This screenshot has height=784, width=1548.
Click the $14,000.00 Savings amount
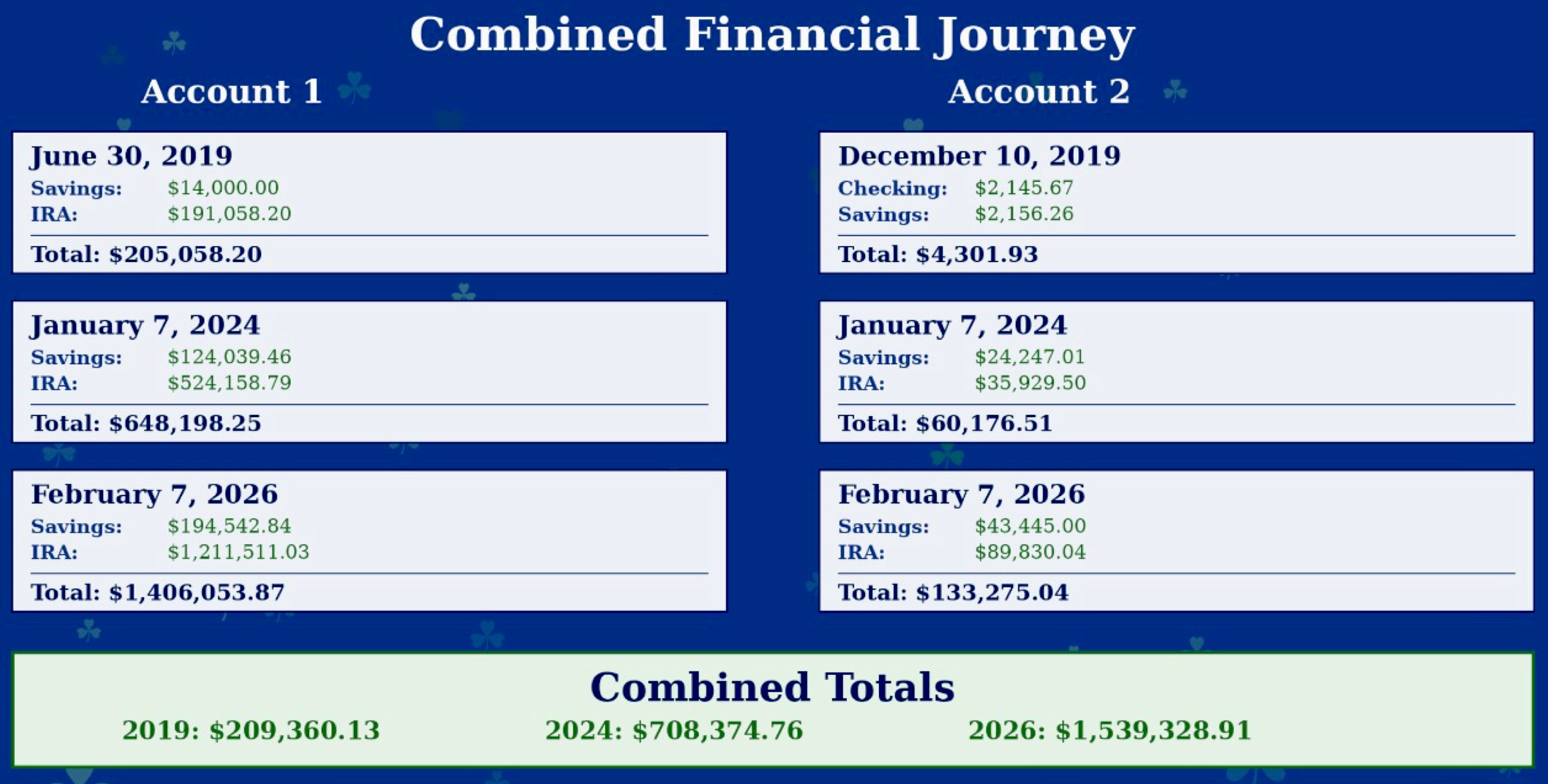(x=223, y=188)
